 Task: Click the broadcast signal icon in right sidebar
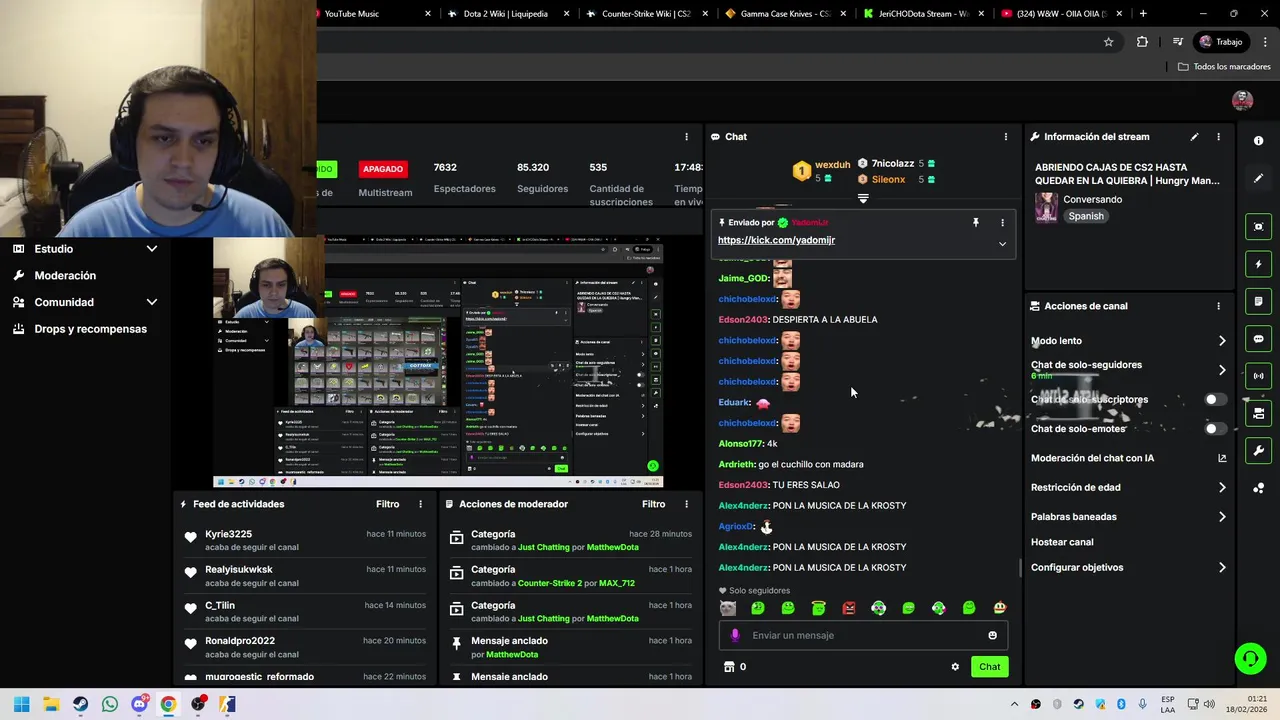click(1258, 376)
